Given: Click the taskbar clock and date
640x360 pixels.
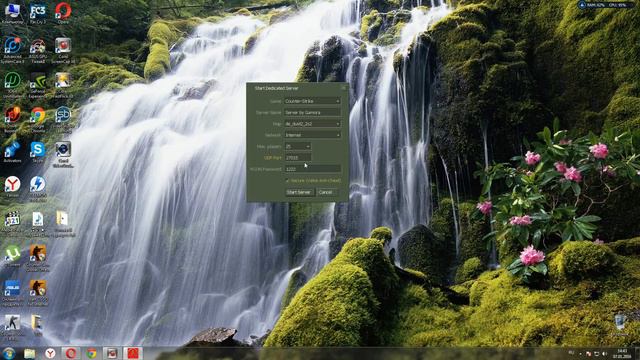Looking at the screenshot, I should pos(622,353).
